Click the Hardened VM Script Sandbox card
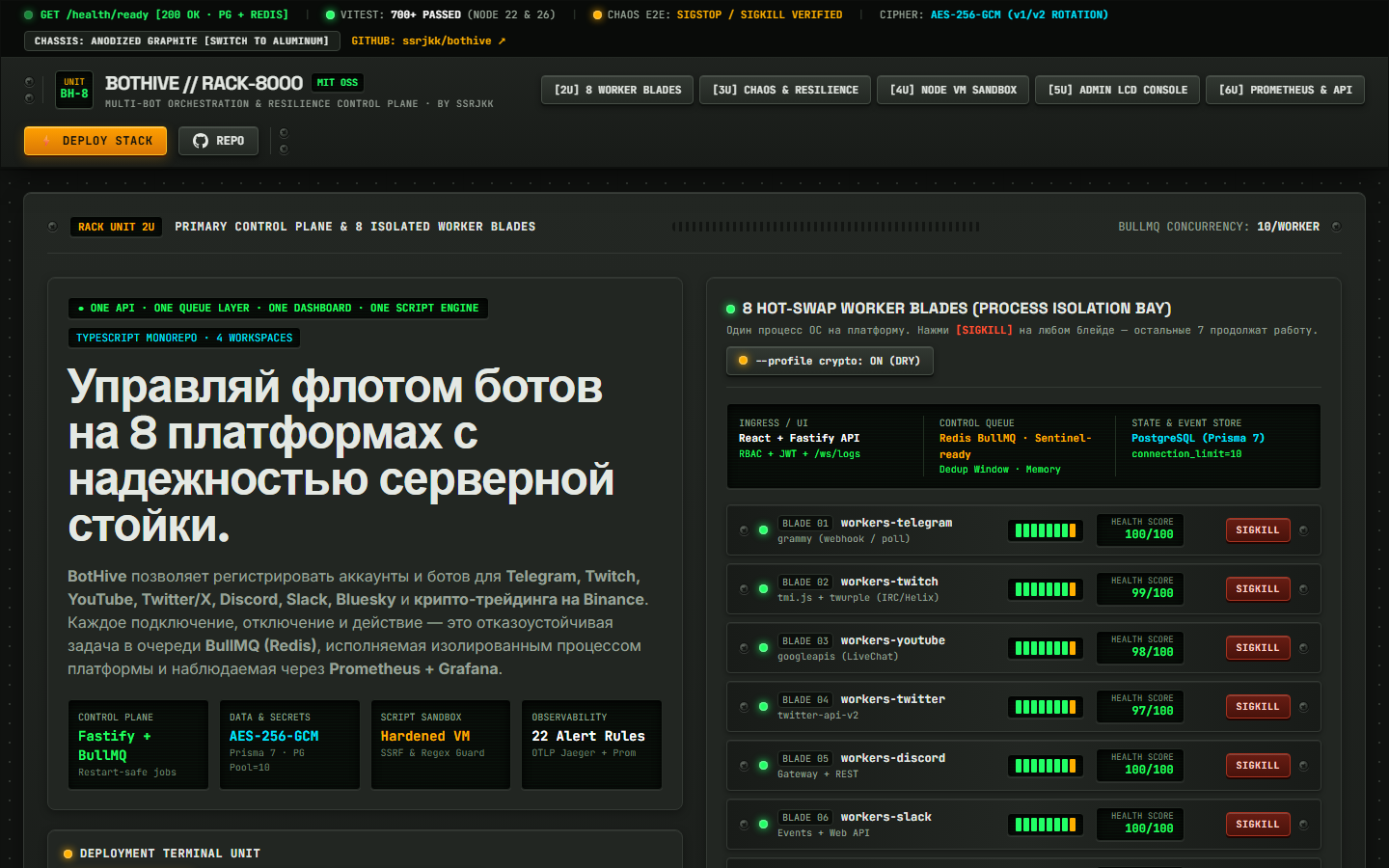This screenshot has width=1389, height=868. [x=441, y=745]
